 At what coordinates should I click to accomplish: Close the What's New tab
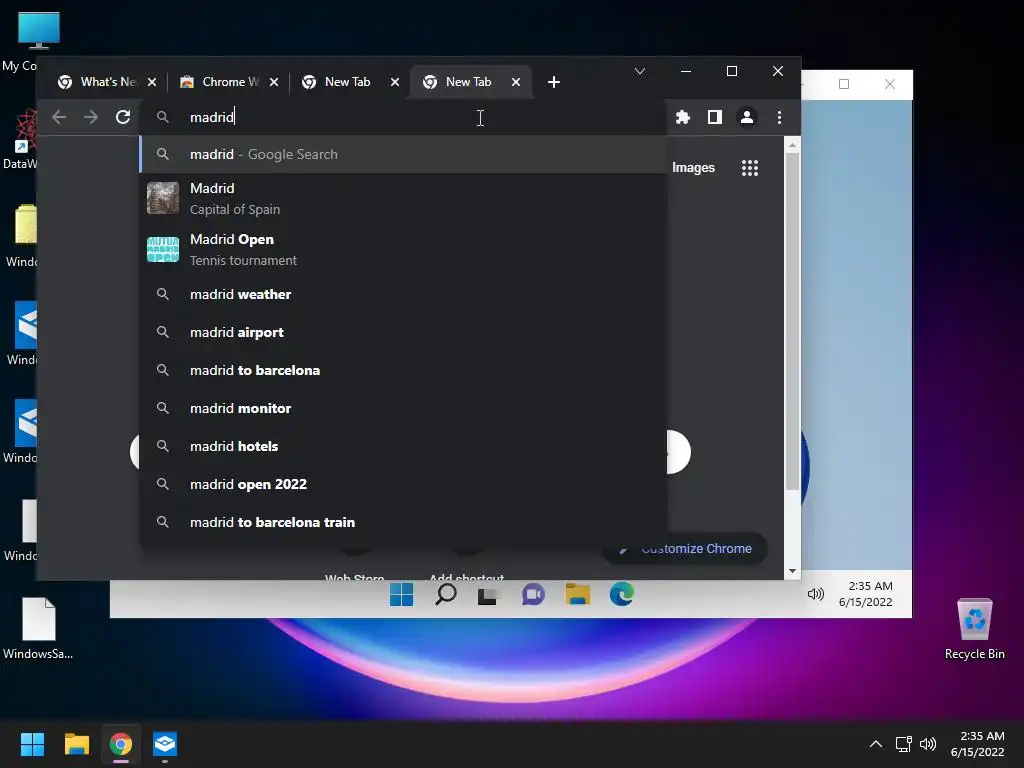[152, 82]
